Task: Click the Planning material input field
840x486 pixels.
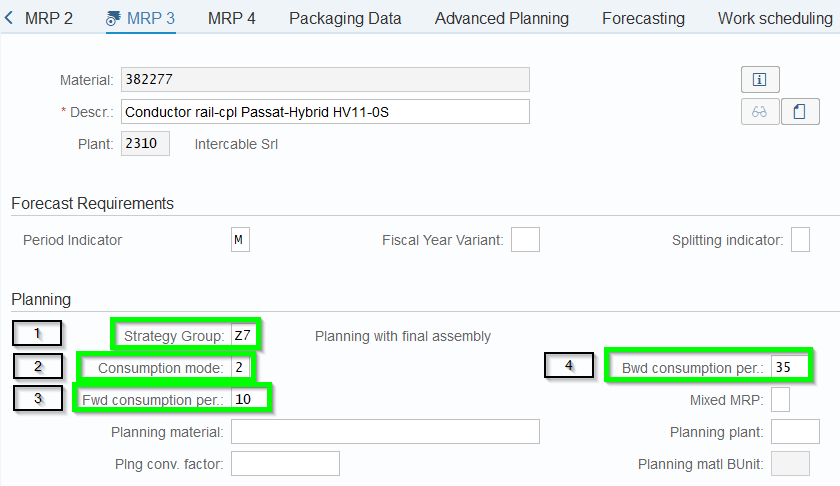Action: tap(385, 432)
